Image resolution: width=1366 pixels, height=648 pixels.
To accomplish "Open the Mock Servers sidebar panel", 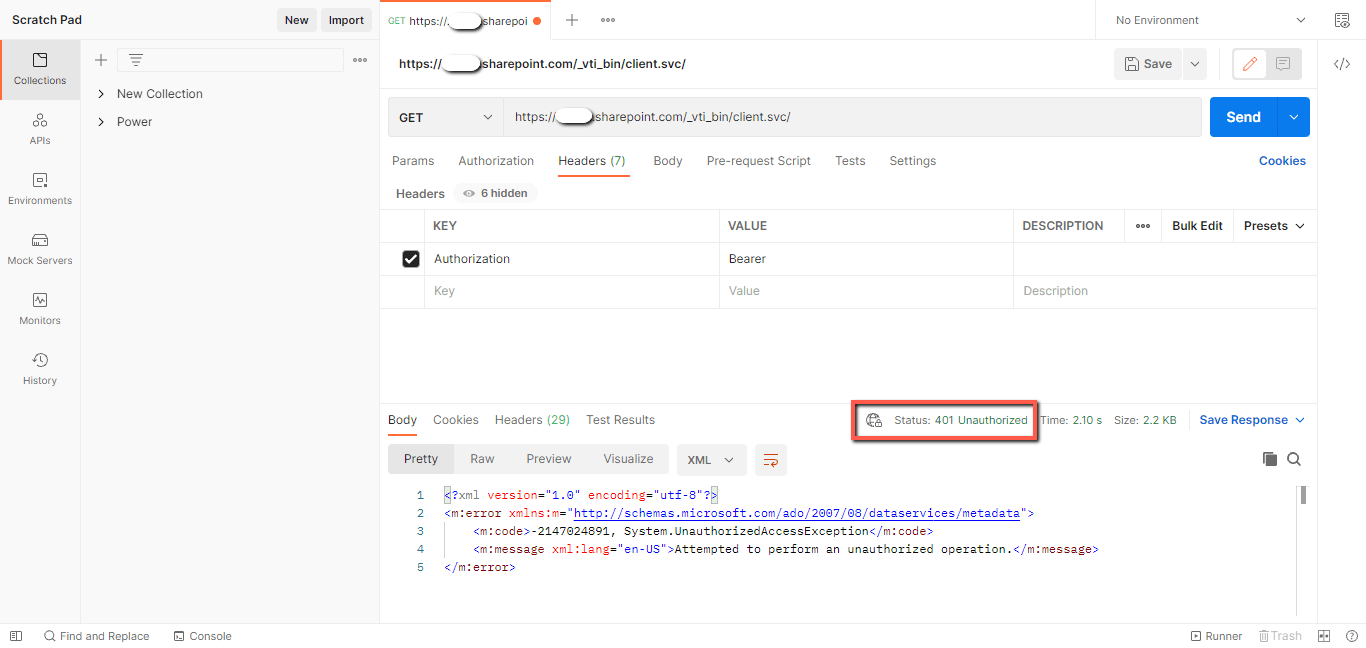I will point(40,249).
